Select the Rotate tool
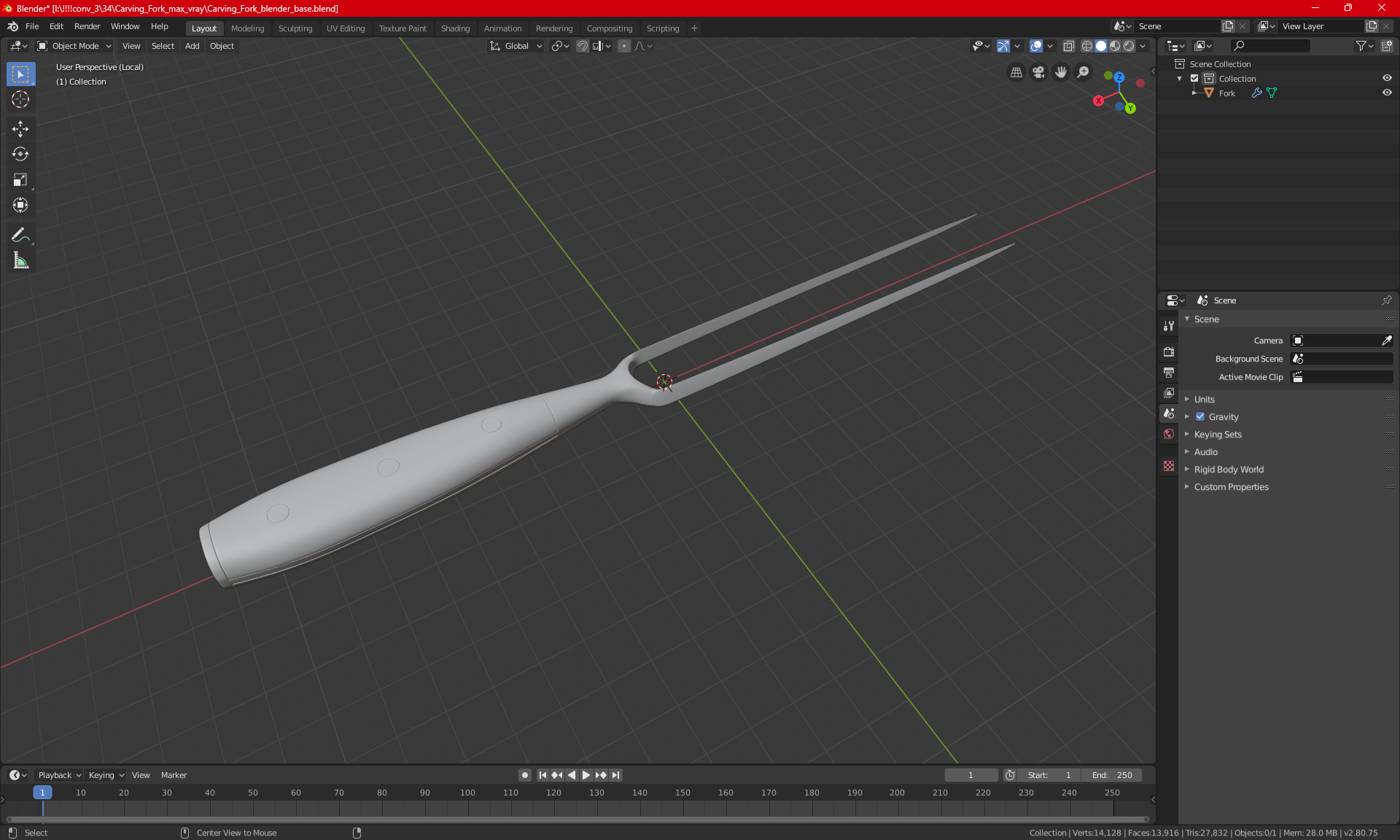This screenshot has height=840, width=1400. (20, 154)
